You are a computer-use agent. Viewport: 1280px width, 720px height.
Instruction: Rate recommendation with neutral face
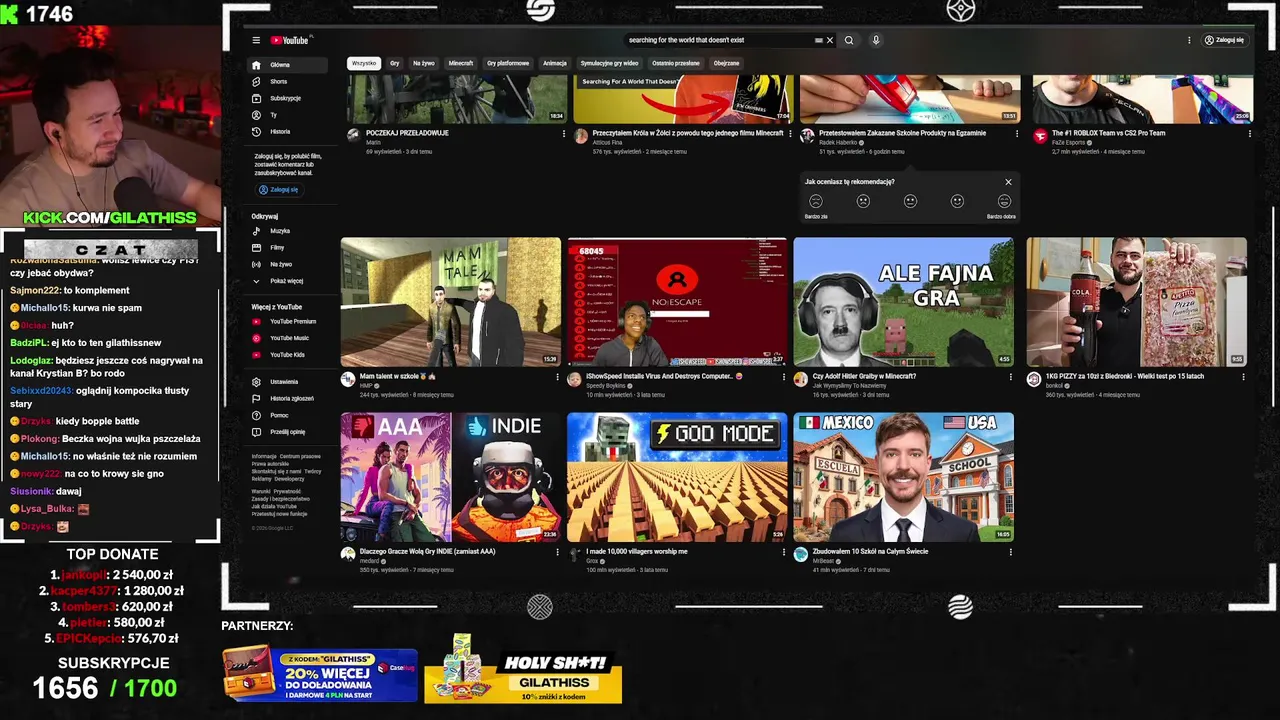[910, 201]
